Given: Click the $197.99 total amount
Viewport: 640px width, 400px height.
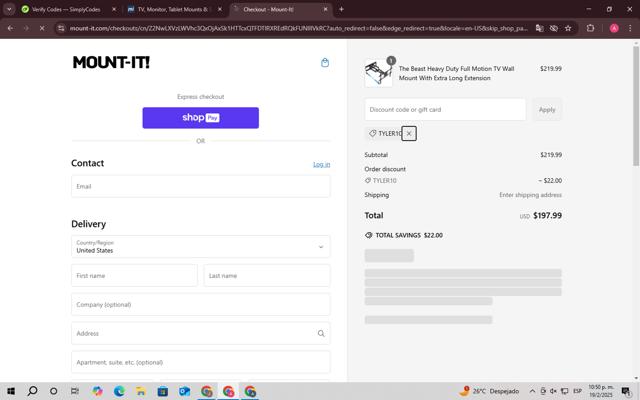Looking at the screenshot, I should [x=547, y=216].
